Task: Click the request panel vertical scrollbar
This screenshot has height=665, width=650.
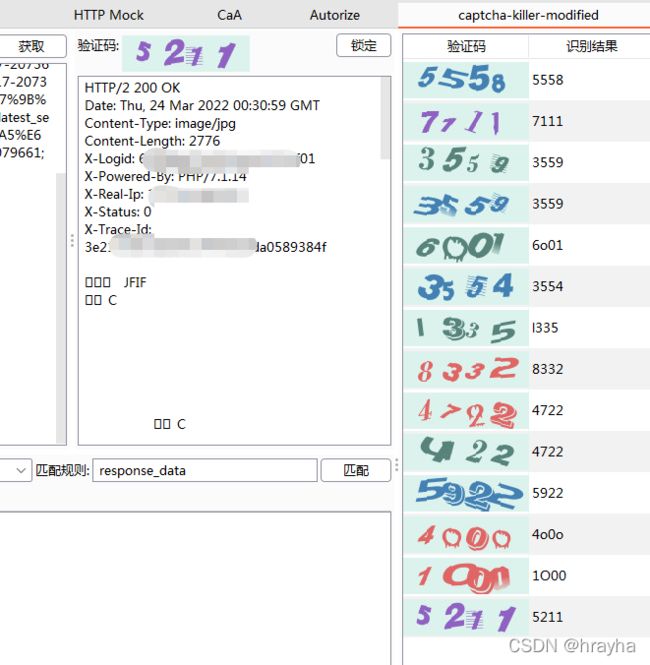Action: 61,307
